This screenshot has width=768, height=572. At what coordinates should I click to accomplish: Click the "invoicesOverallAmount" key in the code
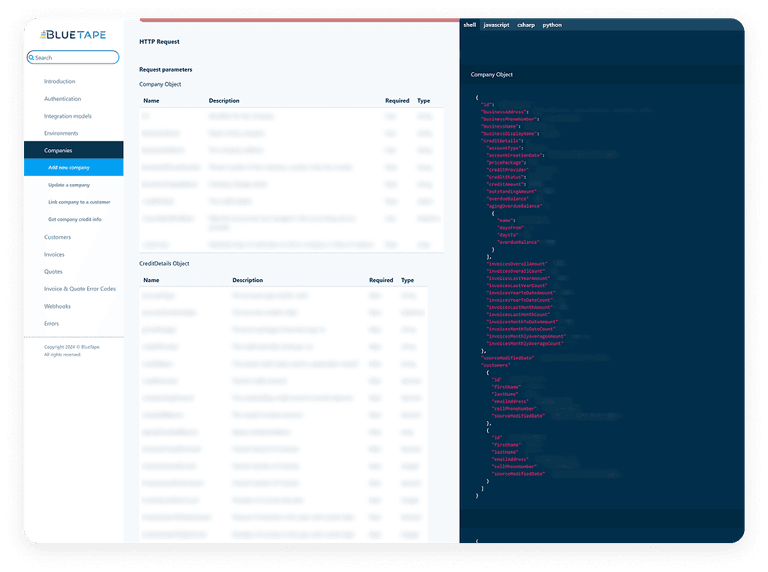517,264
